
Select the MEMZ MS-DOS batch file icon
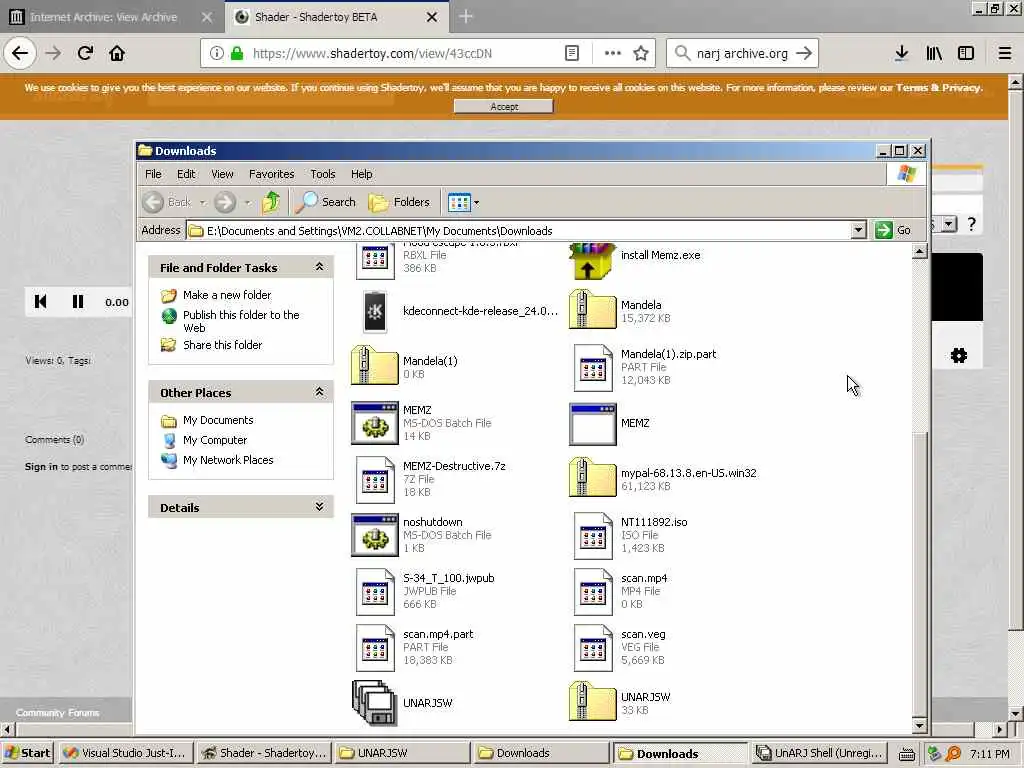(374, 423)
